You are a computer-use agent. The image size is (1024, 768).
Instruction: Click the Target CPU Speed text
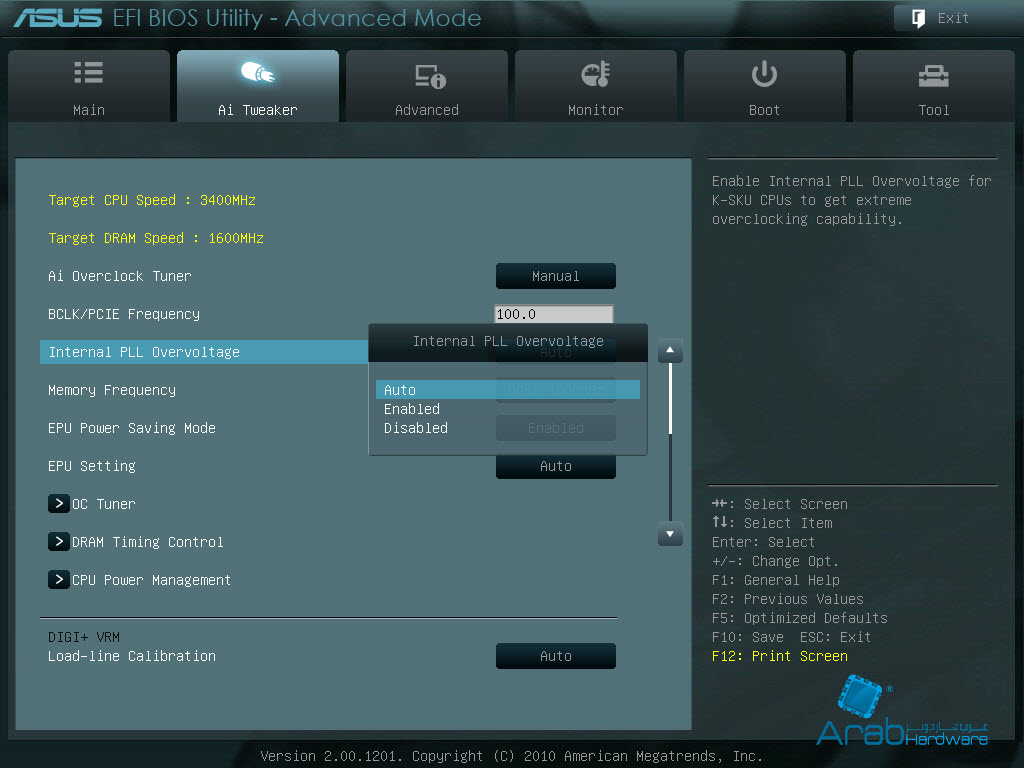tap(152, 200)
